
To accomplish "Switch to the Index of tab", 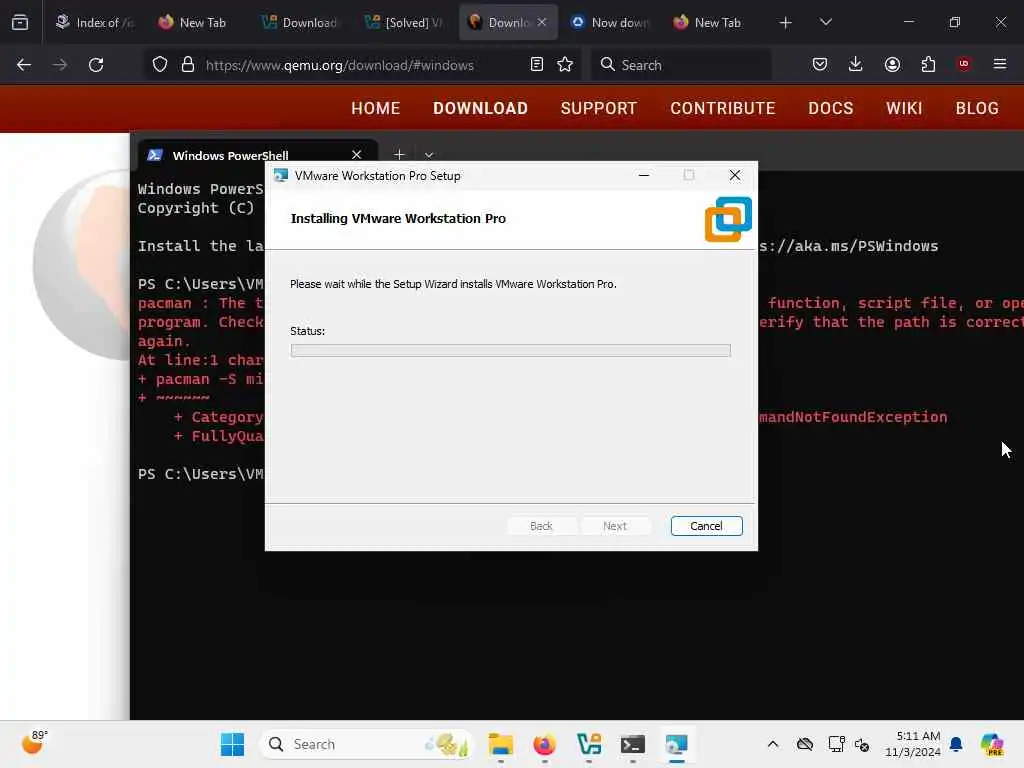I will (95, 22).
